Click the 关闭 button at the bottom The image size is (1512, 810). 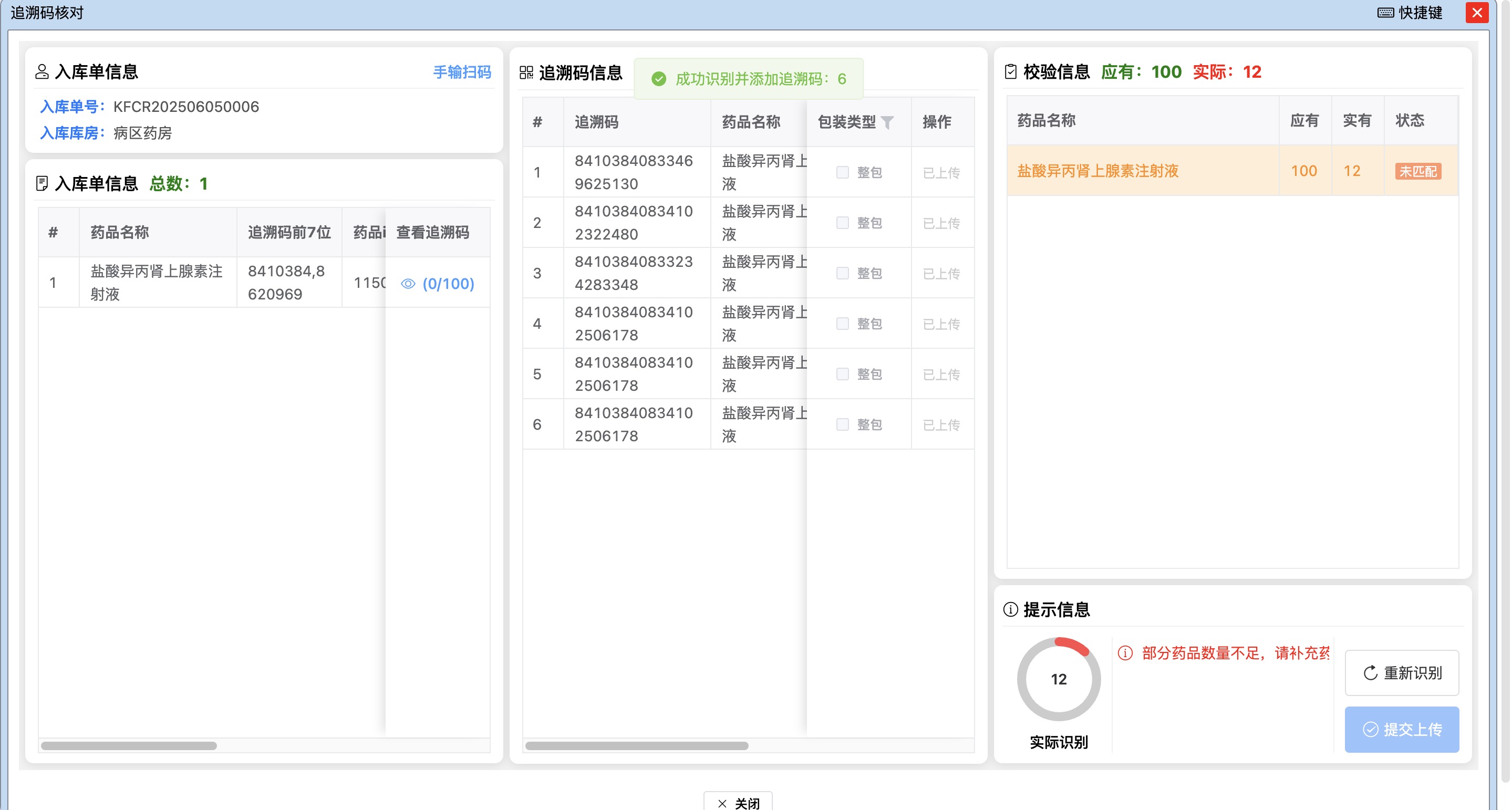coord(738,802)
